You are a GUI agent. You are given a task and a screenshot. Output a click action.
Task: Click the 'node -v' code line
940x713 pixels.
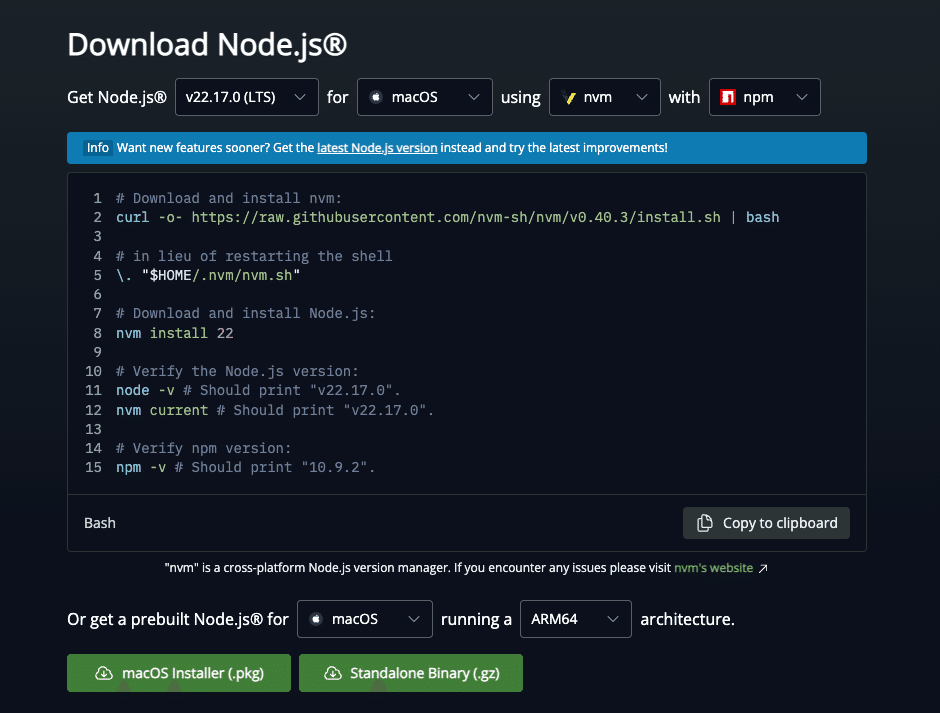(x=258, y=390)
